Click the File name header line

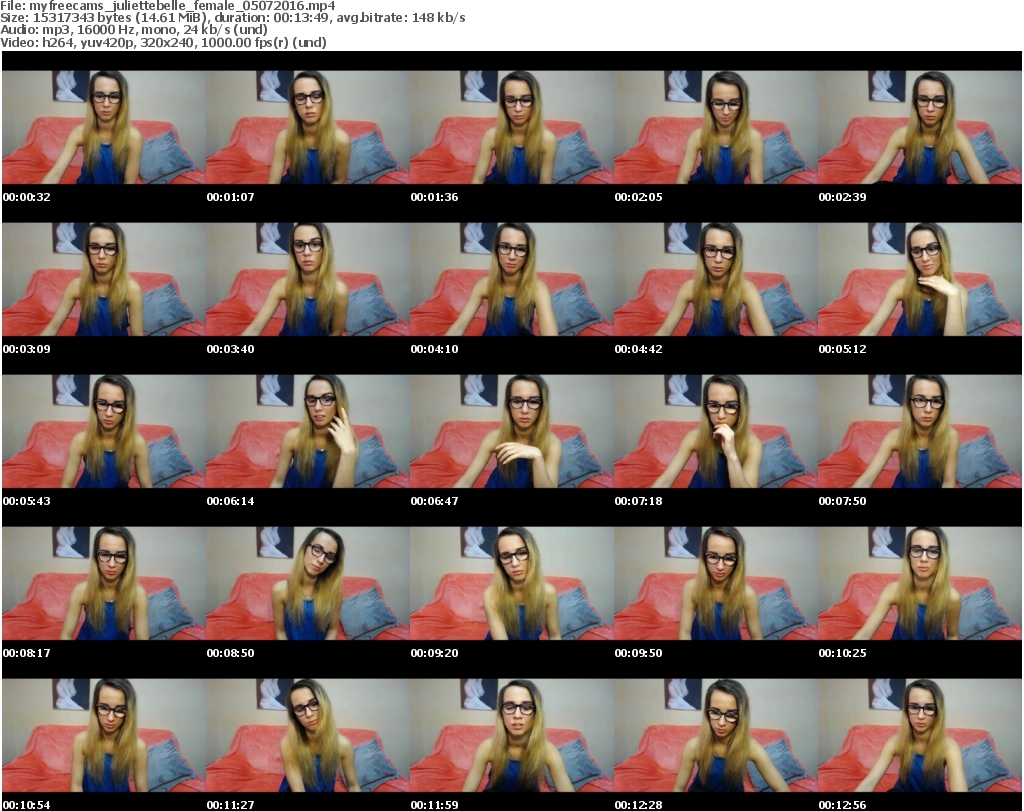168,6
